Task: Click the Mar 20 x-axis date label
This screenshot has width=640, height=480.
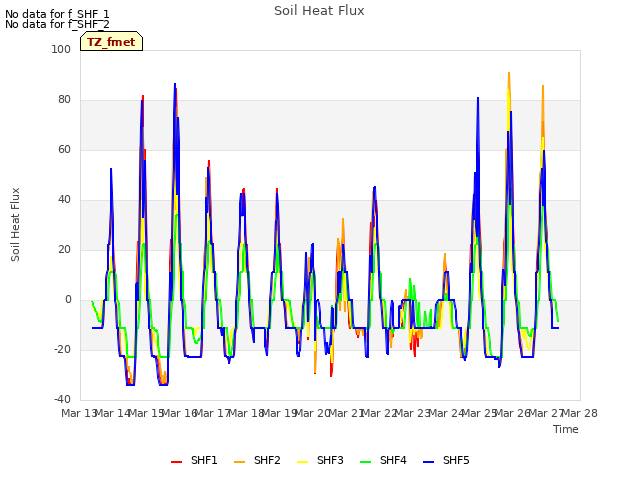Action: click(313, 413)
